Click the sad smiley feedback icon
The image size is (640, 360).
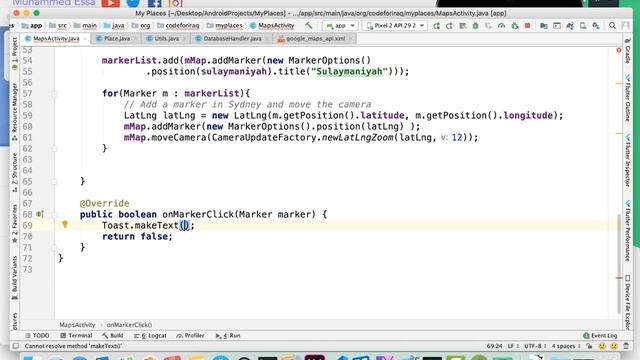pos(614,346)
